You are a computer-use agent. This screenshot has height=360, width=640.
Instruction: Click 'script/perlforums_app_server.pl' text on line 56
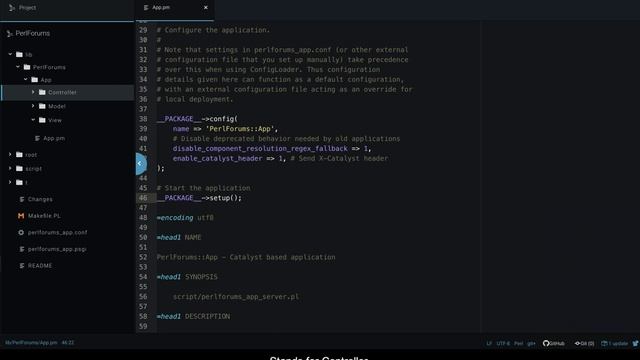(x=236, y=297)
